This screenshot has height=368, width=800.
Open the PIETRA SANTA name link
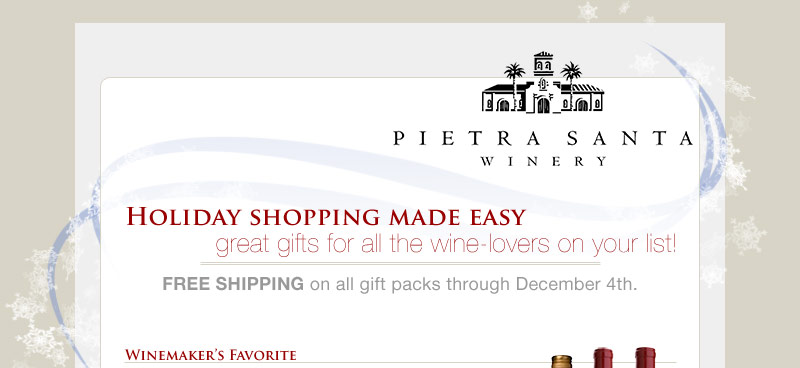pos(543,138)
